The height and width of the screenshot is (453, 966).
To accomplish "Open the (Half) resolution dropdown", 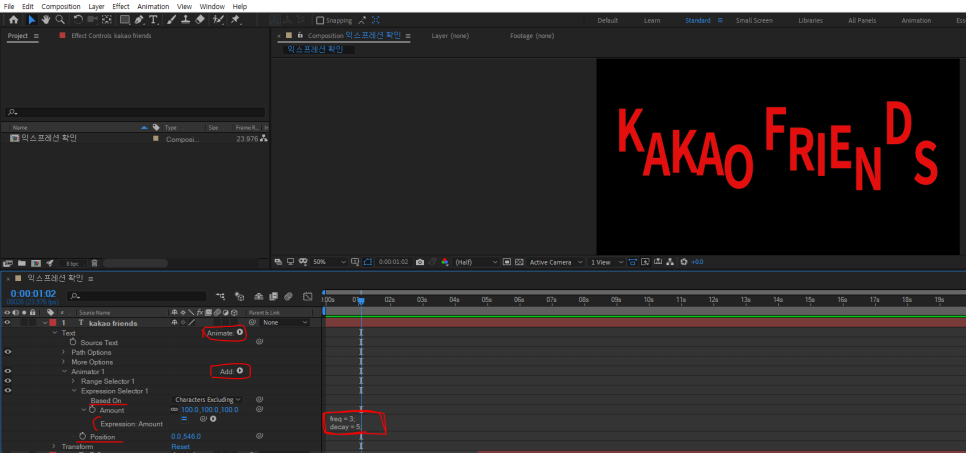I will [x=476, y=262].
